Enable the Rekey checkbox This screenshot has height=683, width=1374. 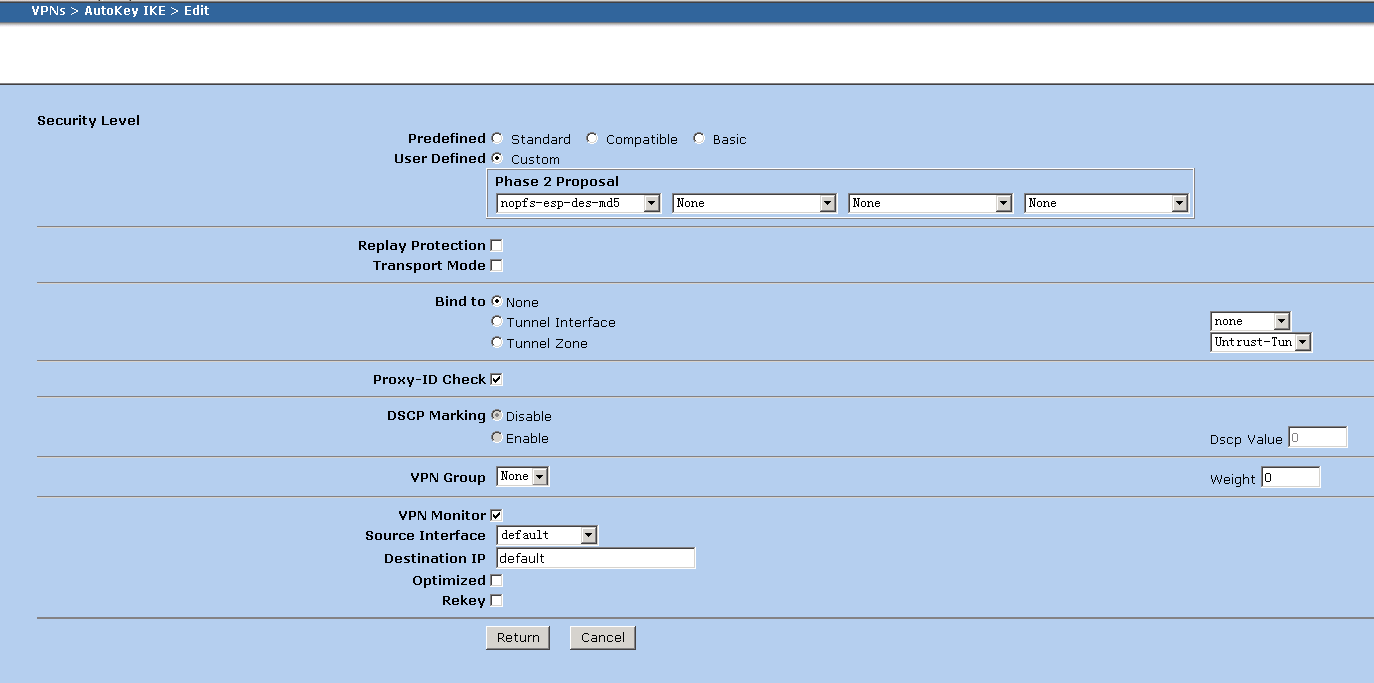497,601
